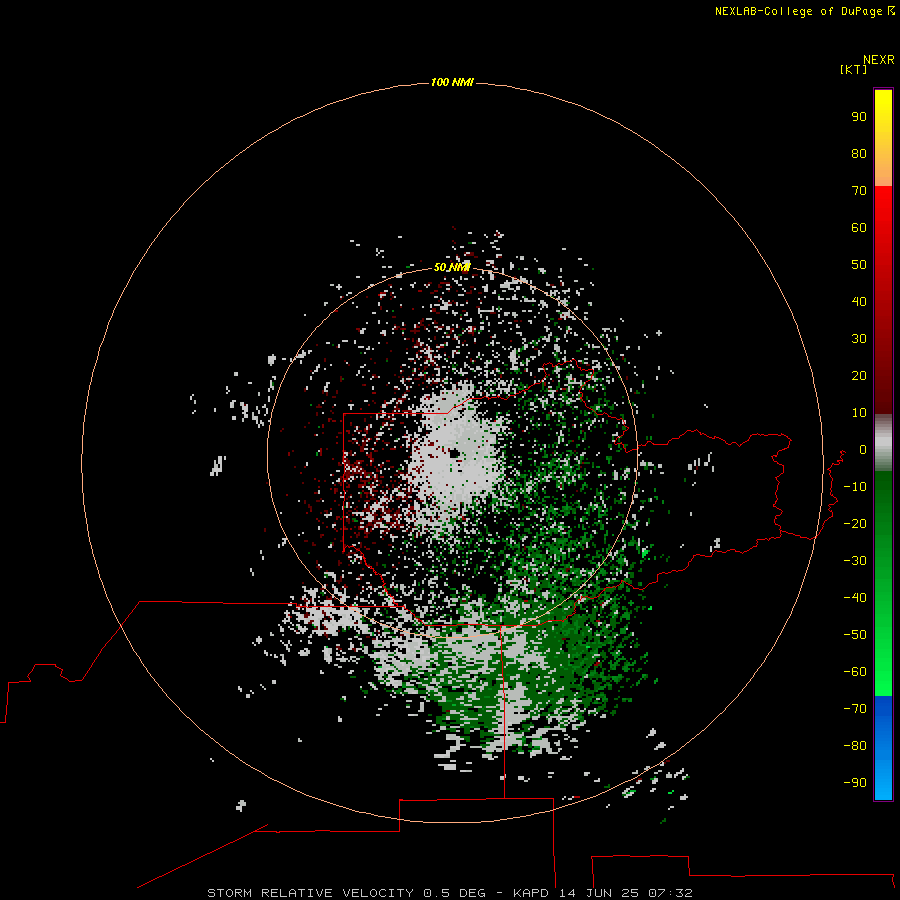Click the 50 NMI range ring label

[452, 267]
